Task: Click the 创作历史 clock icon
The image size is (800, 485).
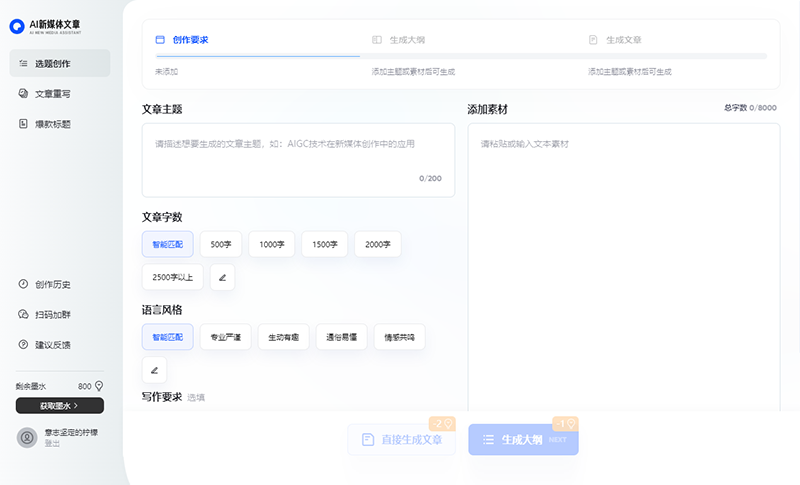Action: (23, 284)
